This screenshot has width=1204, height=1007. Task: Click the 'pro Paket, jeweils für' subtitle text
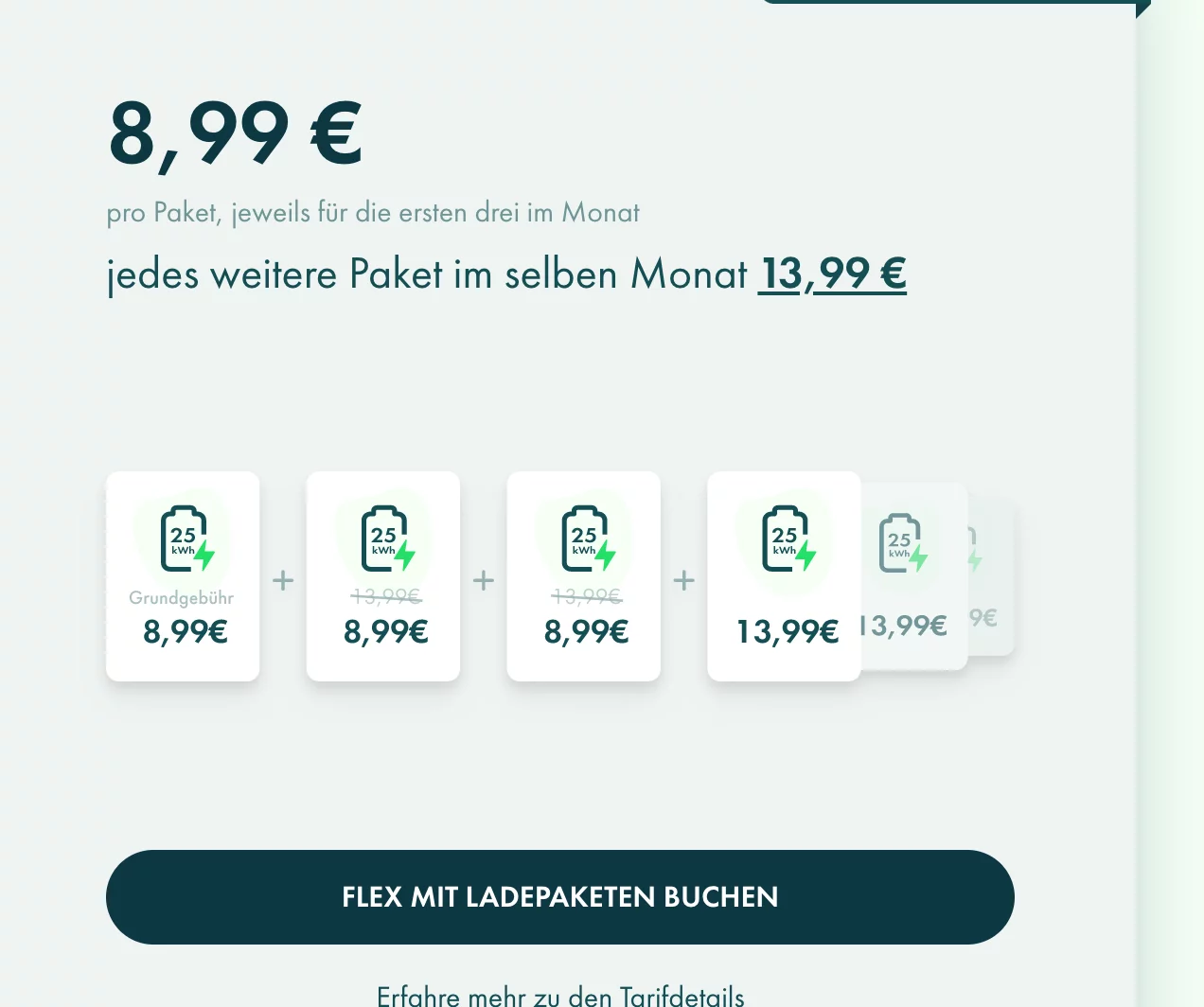373,213
